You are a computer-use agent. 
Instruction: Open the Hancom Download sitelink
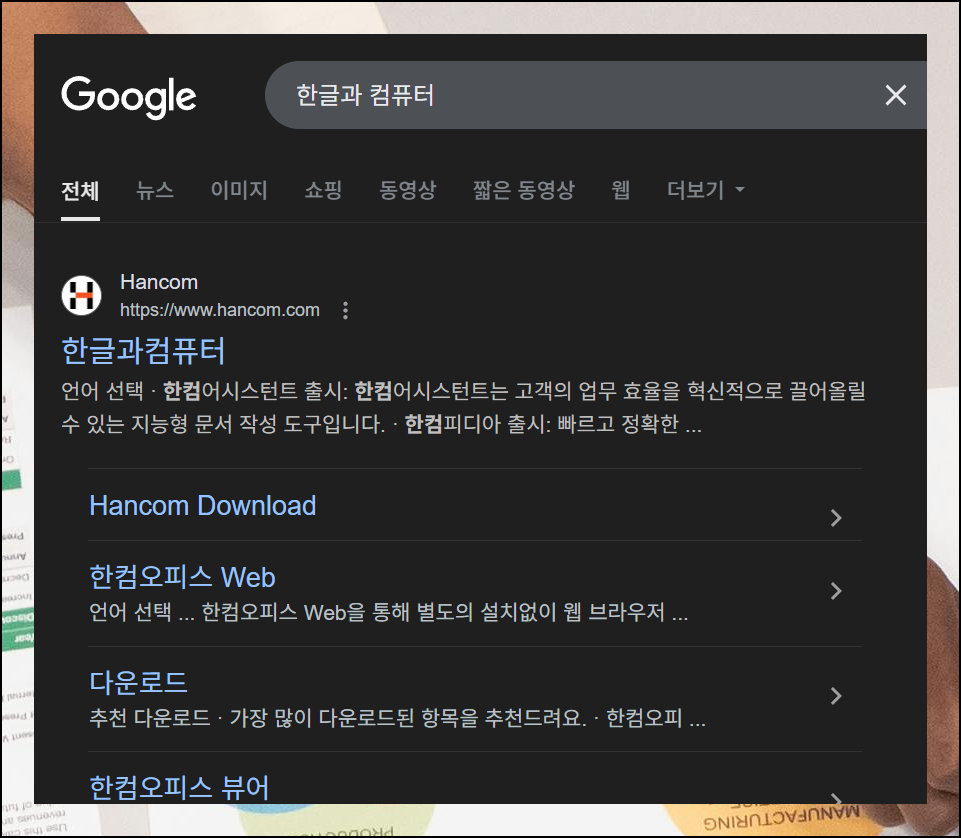[x=203, y=506]
